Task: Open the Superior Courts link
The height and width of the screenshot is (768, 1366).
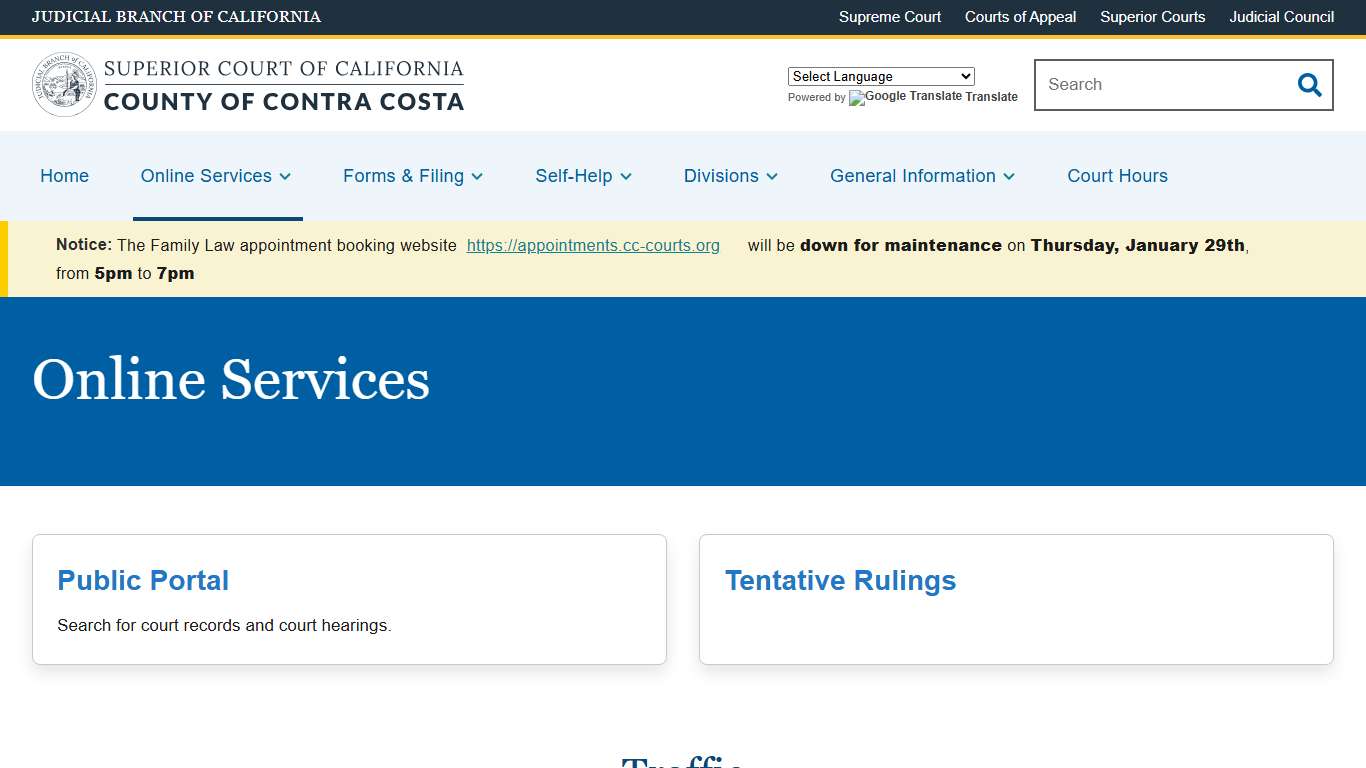Action: coord(1152,17)
